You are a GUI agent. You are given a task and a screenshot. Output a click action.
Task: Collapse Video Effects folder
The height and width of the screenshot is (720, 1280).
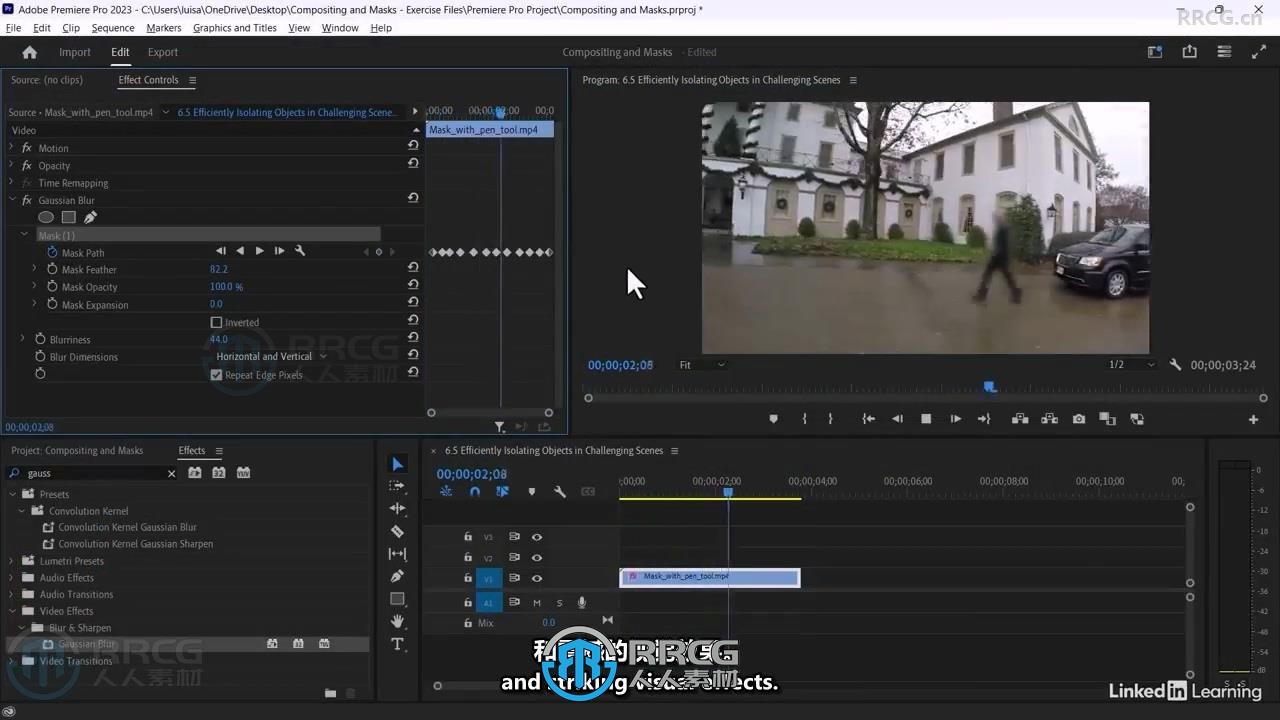pyautogui.click(x=12, y=611)
